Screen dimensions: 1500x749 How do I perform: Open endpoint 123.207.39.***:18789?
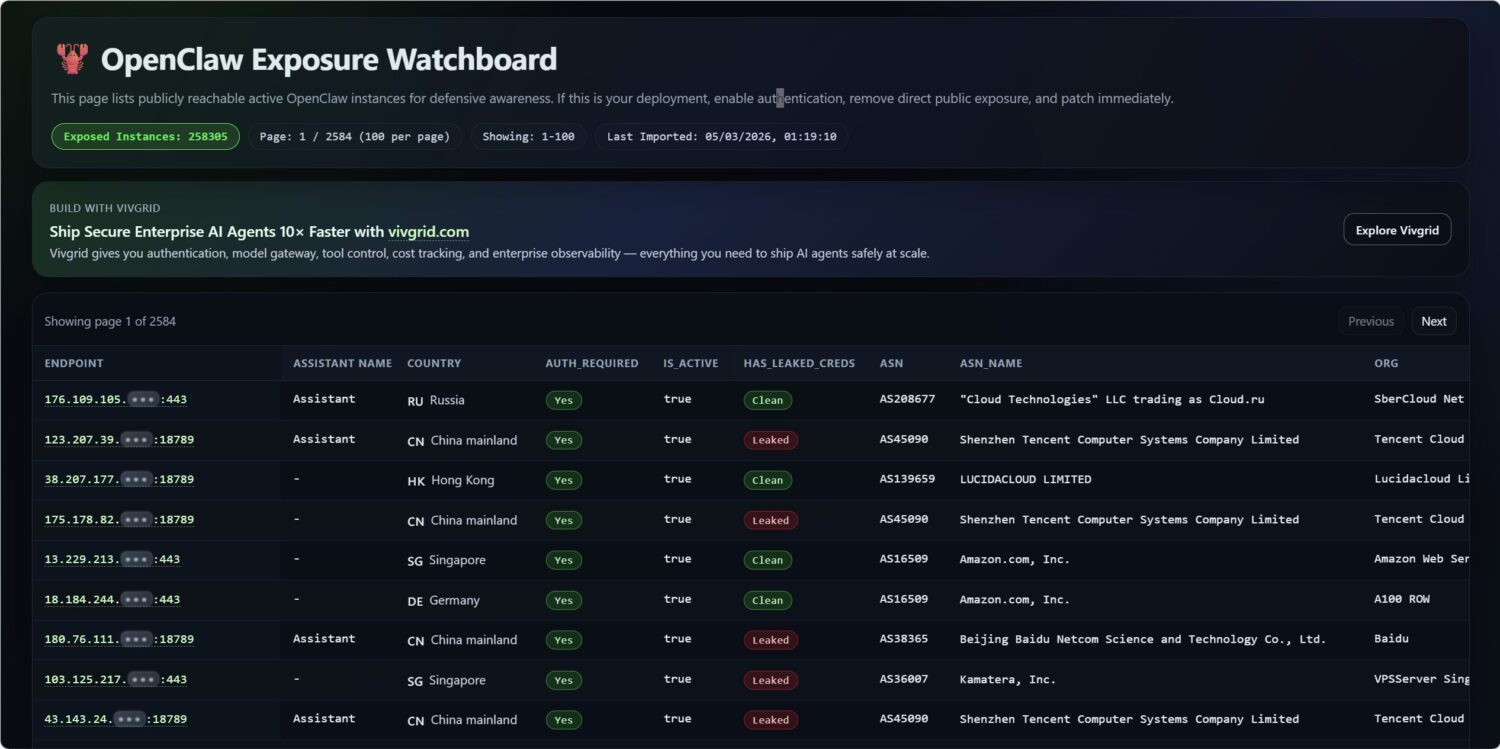119,439
